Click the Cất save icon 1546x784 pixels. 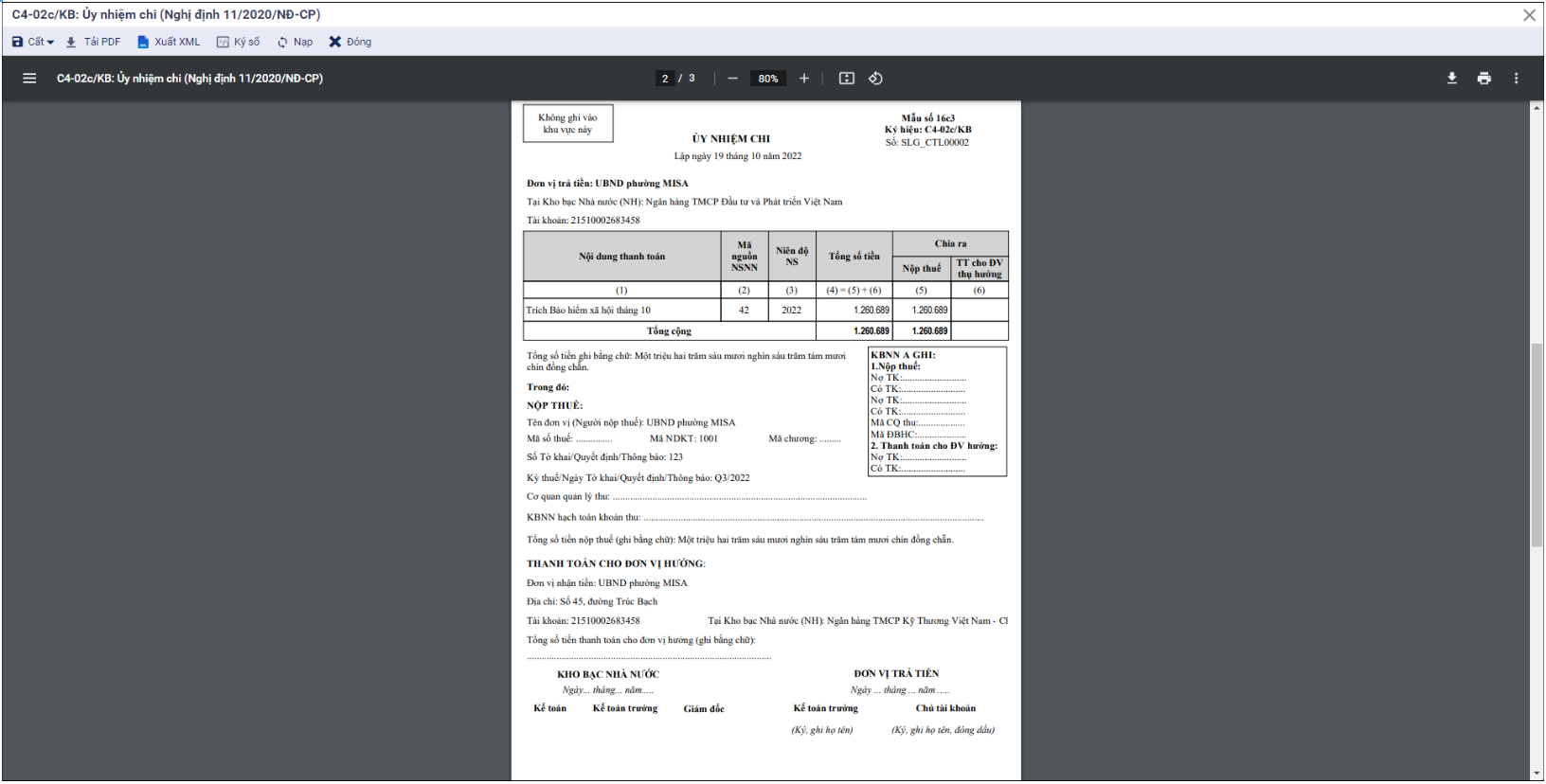(17, 42)
